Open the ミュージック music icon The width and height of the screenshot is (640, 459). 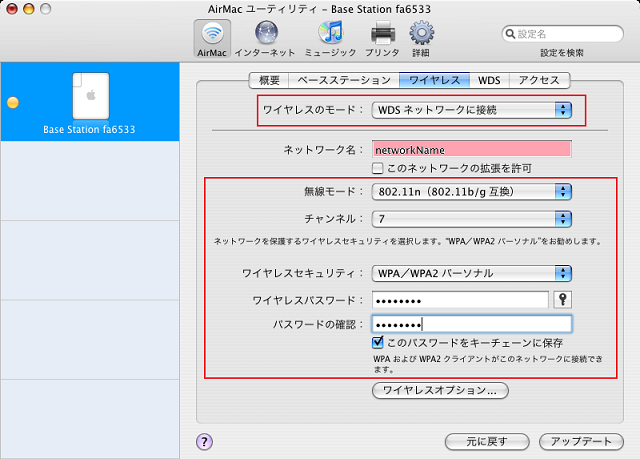tap(330, 33)
